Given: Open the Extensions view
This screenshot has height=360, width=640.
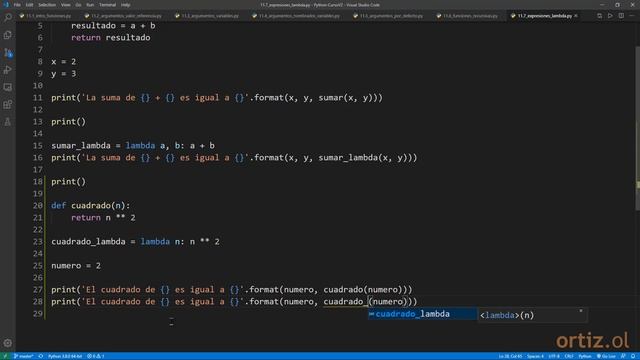Looking at the screenshot, I should (x=8, y=104).
